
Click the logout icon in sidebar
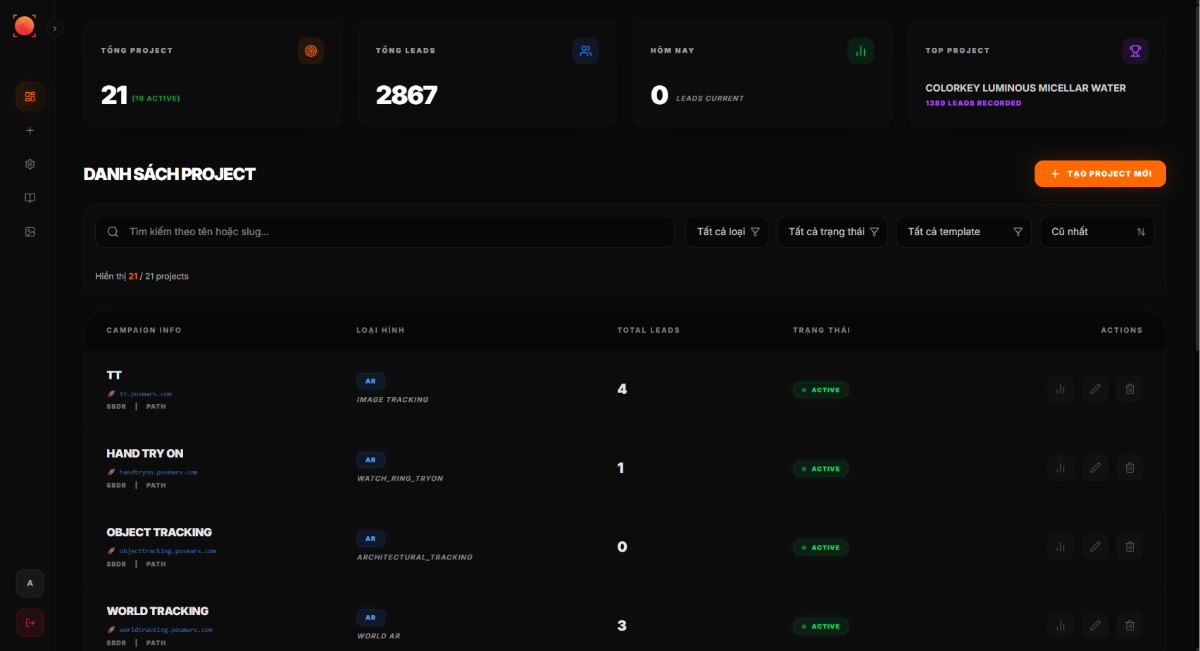pyautogui.click(x=30, y=623)
